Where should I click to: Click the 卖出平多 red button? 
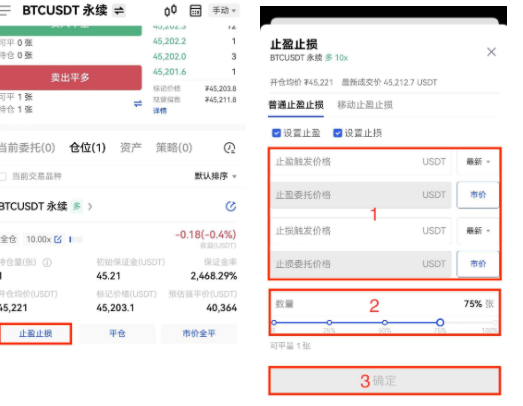(x=70, y=78)
